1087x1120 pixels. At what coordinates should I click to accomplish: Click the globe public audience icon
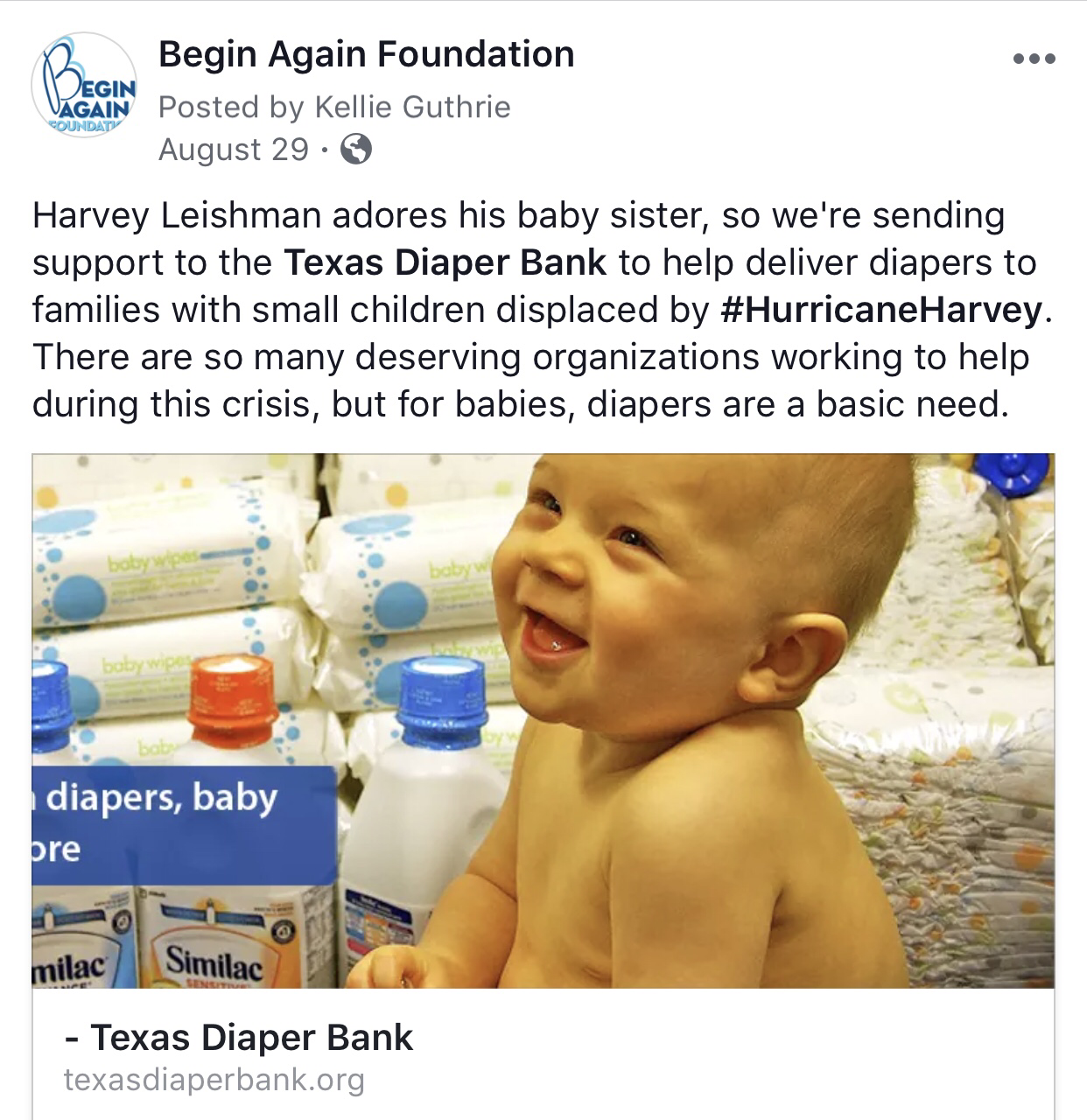click(355, 150)
